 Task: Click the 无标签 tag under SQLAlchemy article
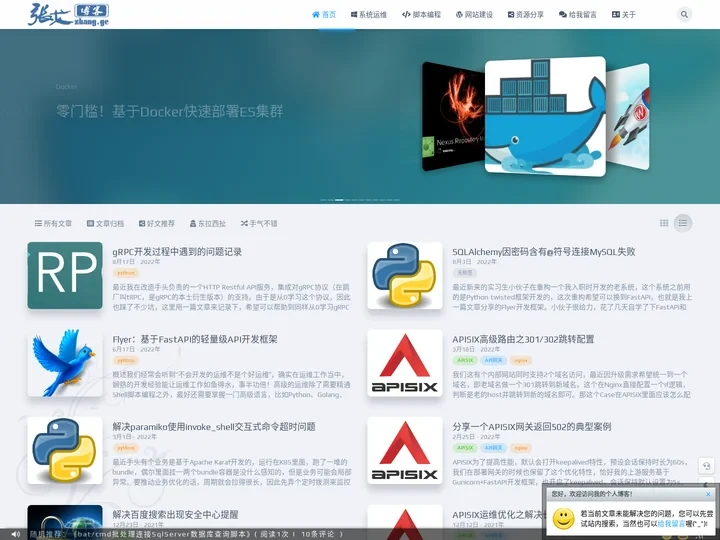tap(464, 273)
